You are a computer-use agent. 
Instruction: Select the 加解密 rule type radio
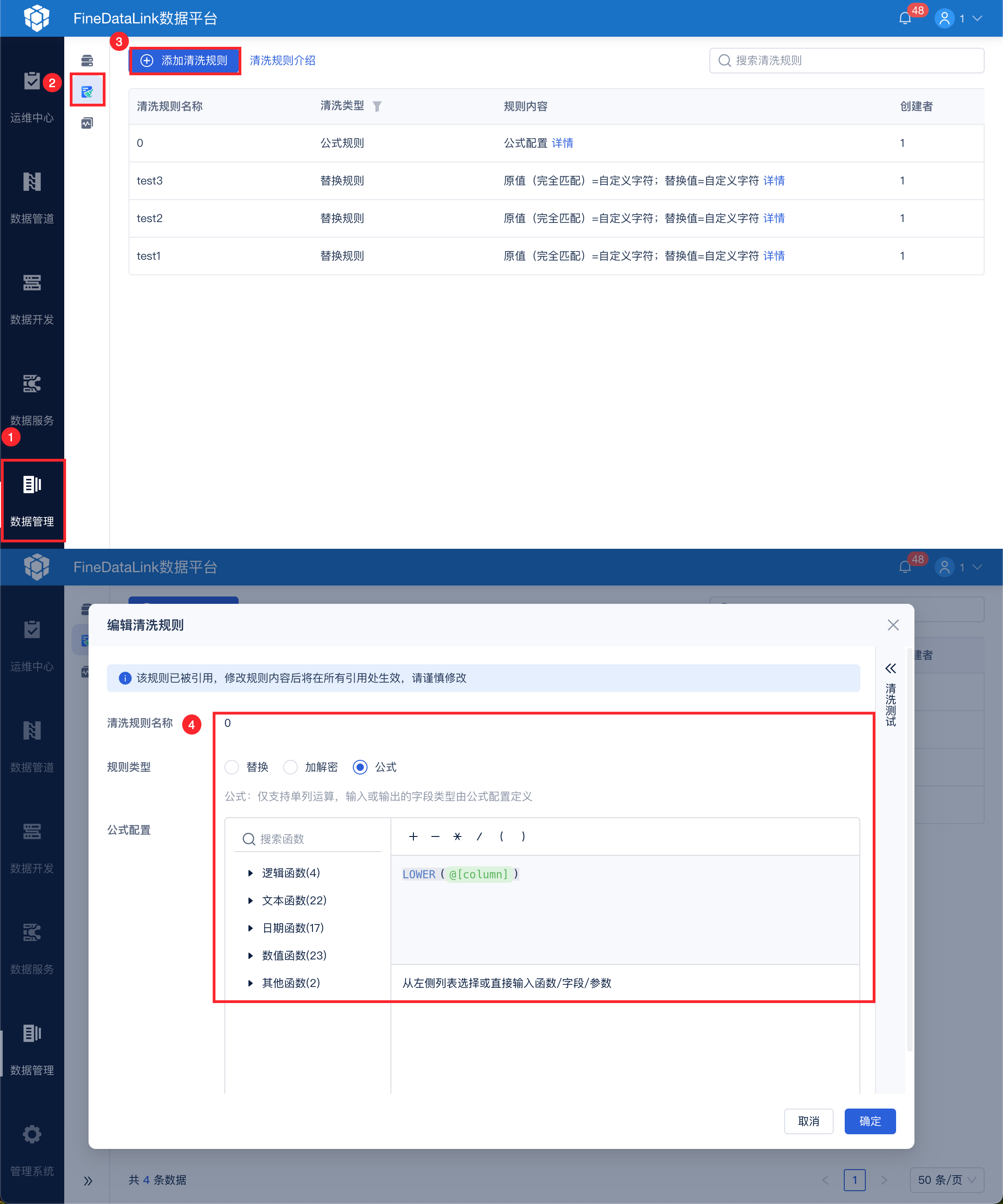(291, 767)
